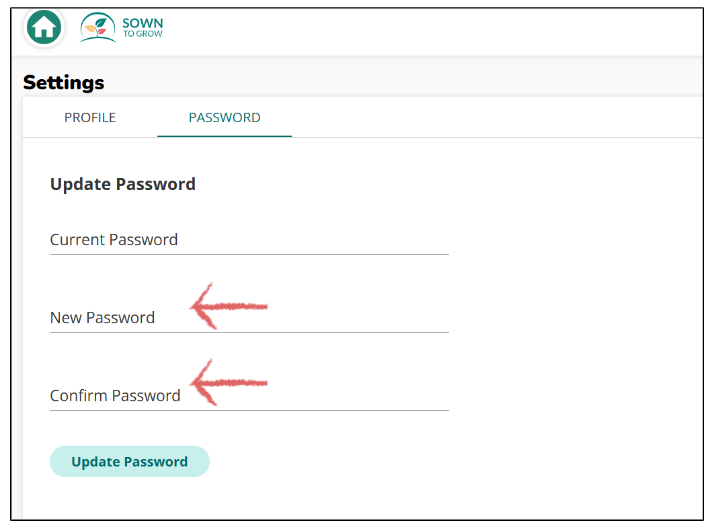
Task: Click the Settings page title
Action: 64,83
